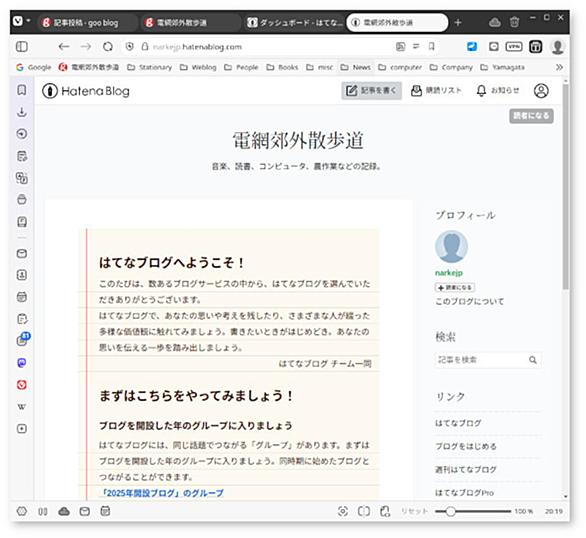Go back to the previous page
This screenshot has height=538, width=586.
pyautogui.click(x=64, y=47)
